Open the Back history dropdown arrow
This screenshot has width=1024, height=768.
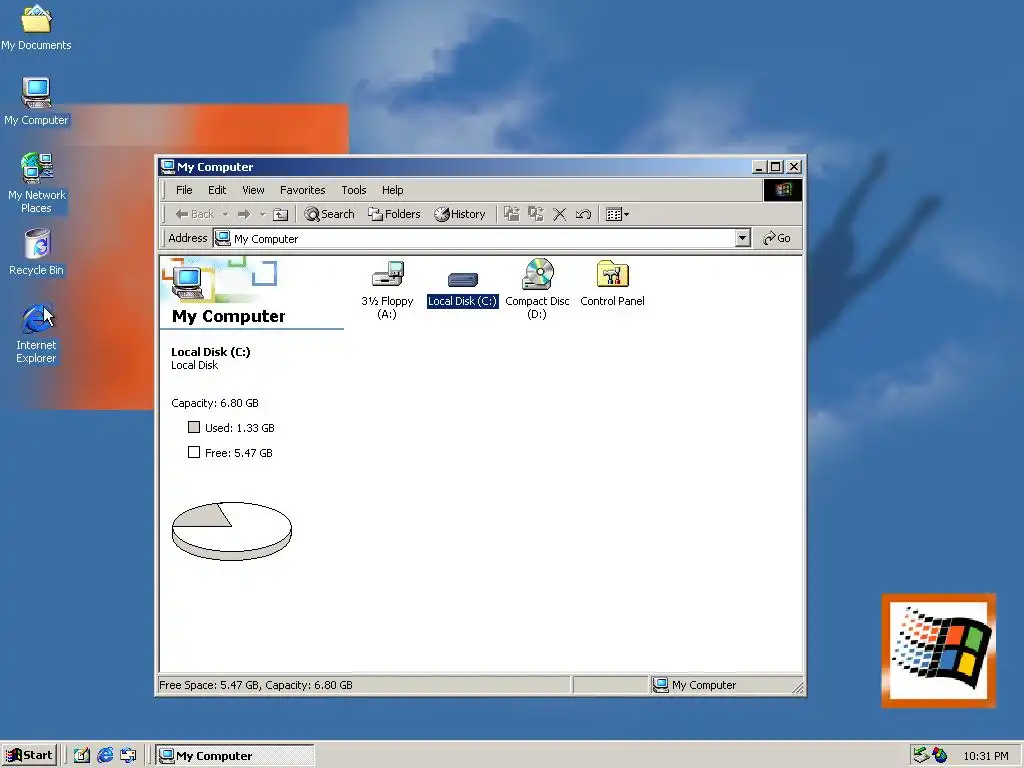pyautogui.click(x=225, y=214)
